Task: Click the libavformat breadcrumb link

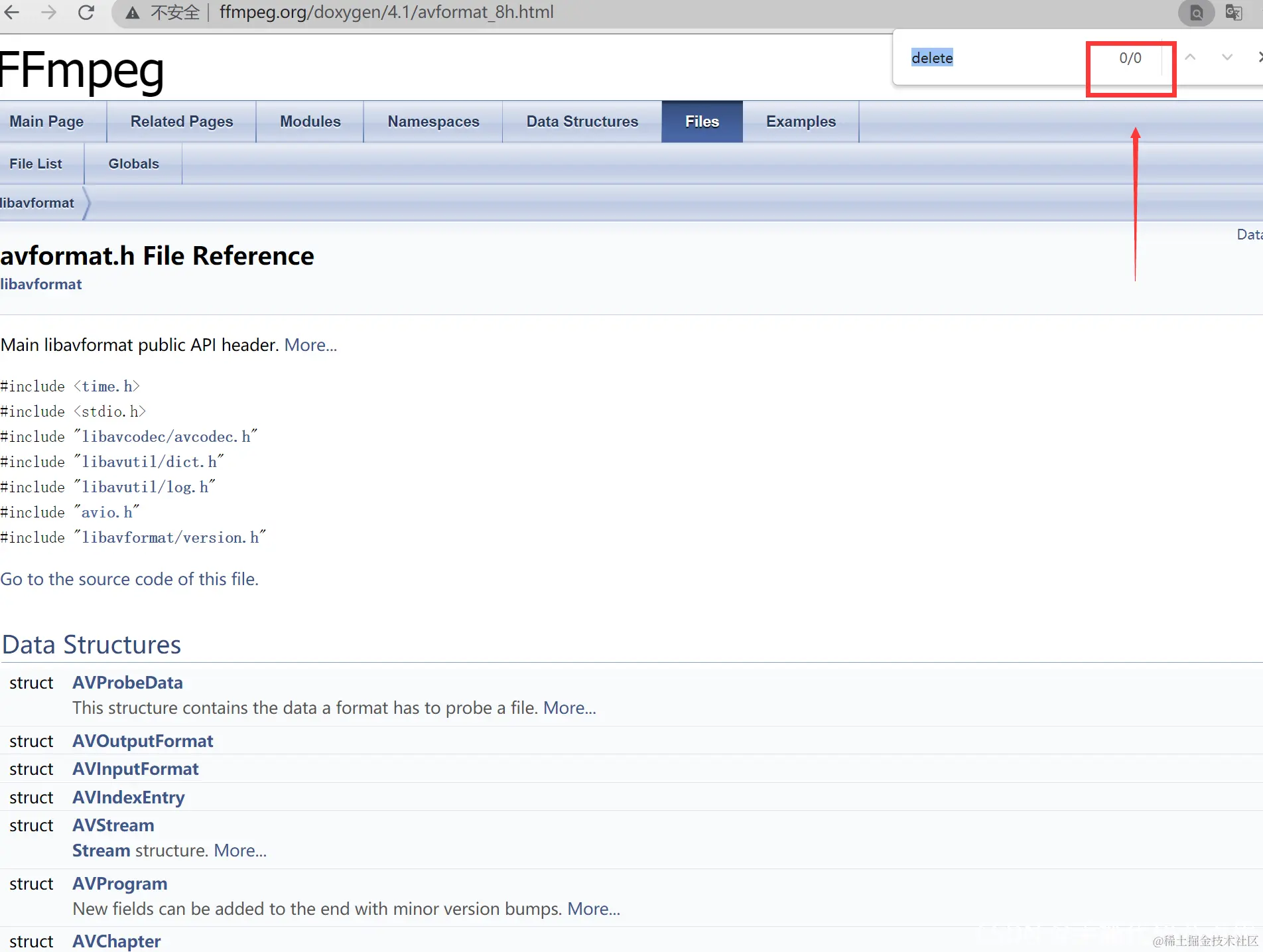Action: click(x=37, y=203)
